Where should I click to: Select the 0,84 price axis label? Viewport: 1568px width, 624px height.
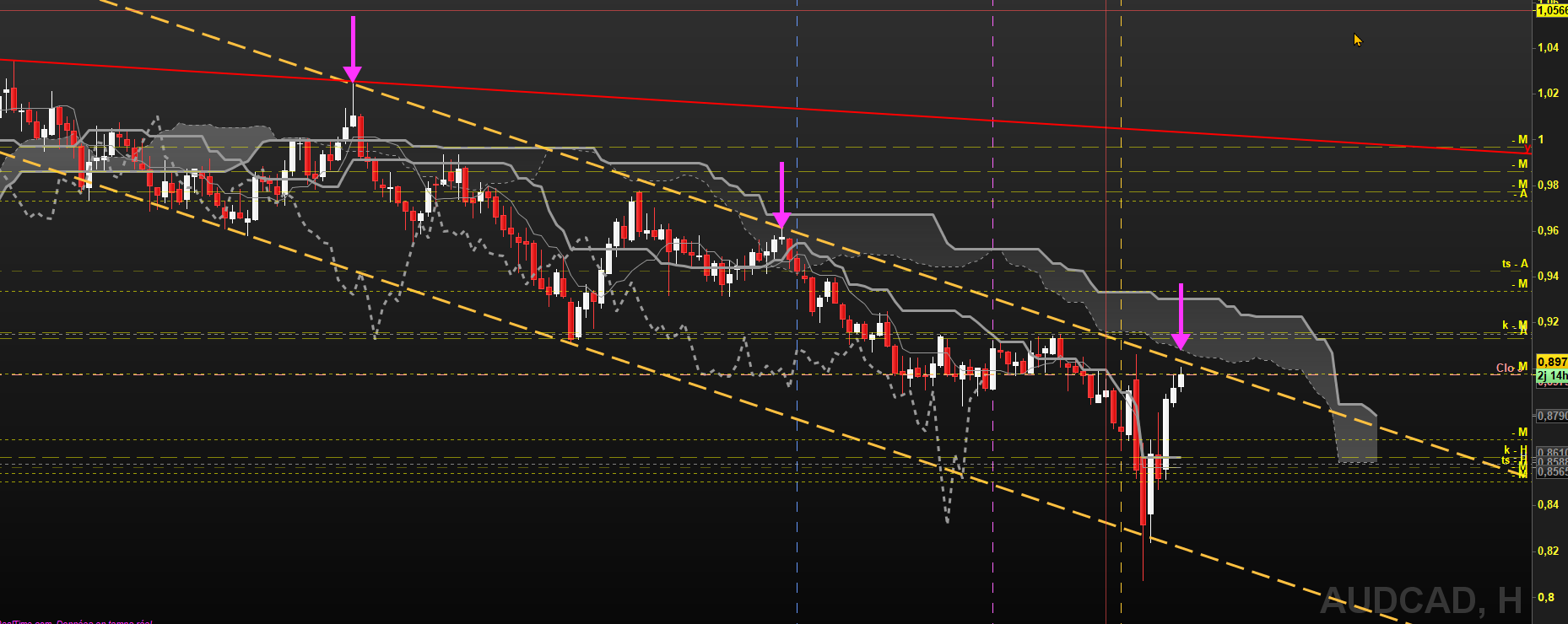(1548, 505)
